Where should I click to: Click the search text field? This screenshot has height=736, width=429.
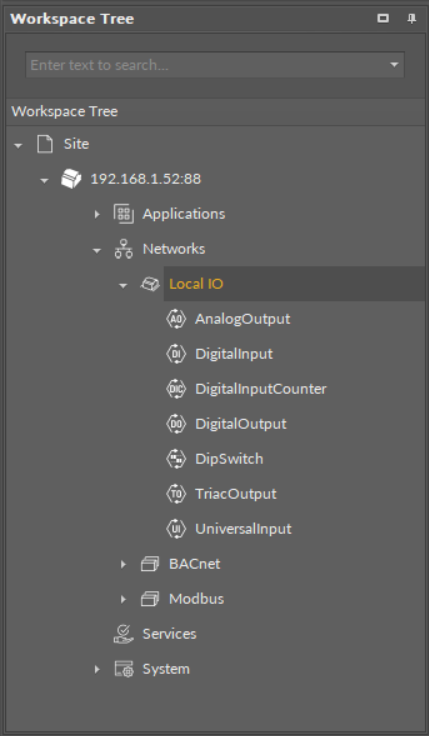[x=207, y=65]
